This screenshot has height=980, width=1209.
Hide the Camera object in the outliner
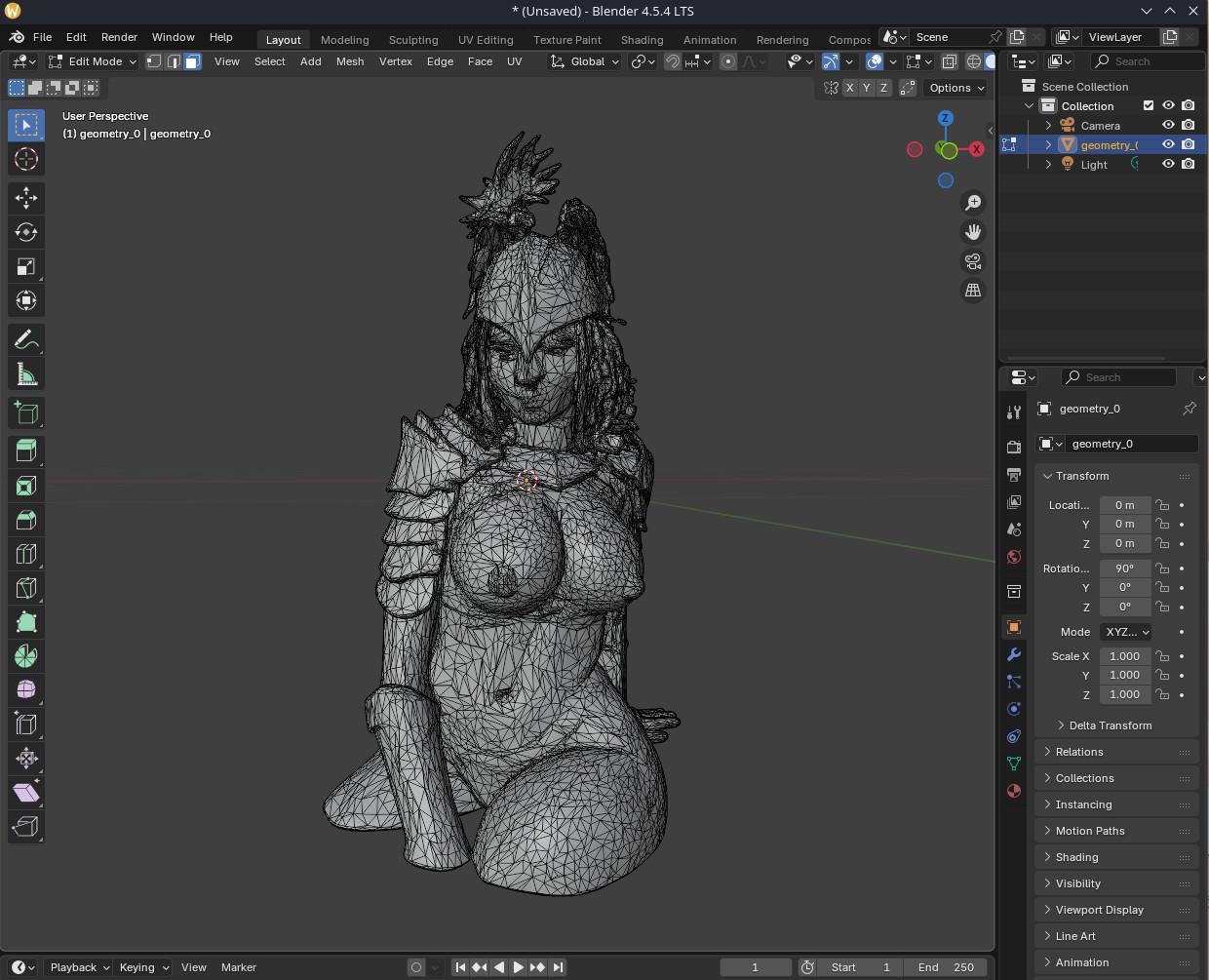[x=1168, y=126]
